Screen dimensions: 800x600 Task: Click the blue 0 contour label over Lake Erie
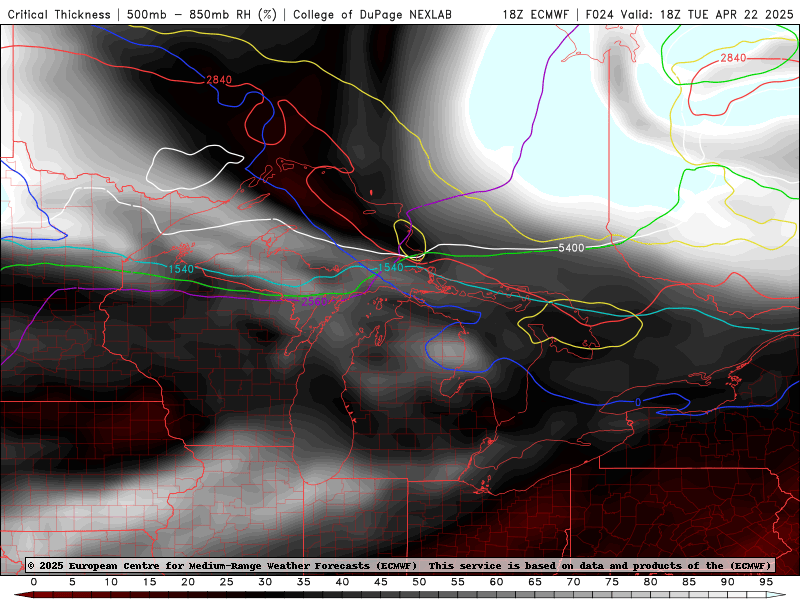click(638, 403)
